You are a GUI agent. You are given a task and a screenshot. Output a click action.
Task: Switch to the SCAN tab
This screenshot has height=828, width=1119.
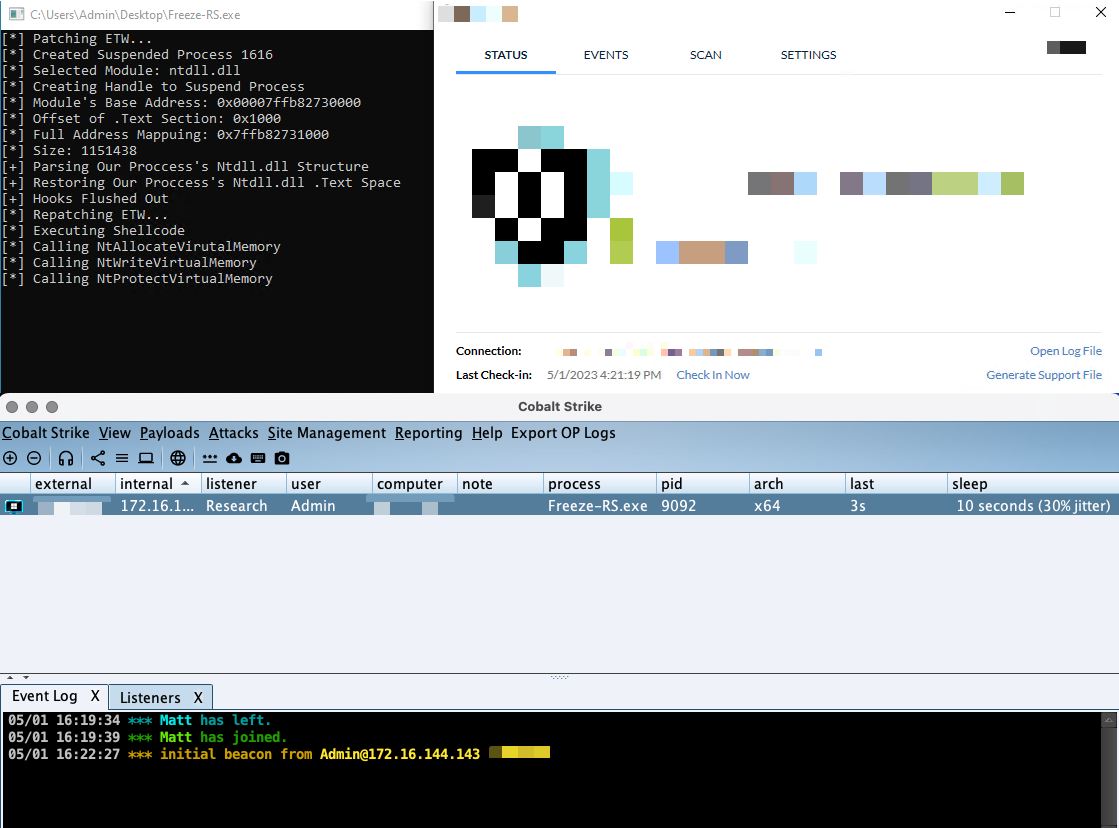tap(705, 55)
